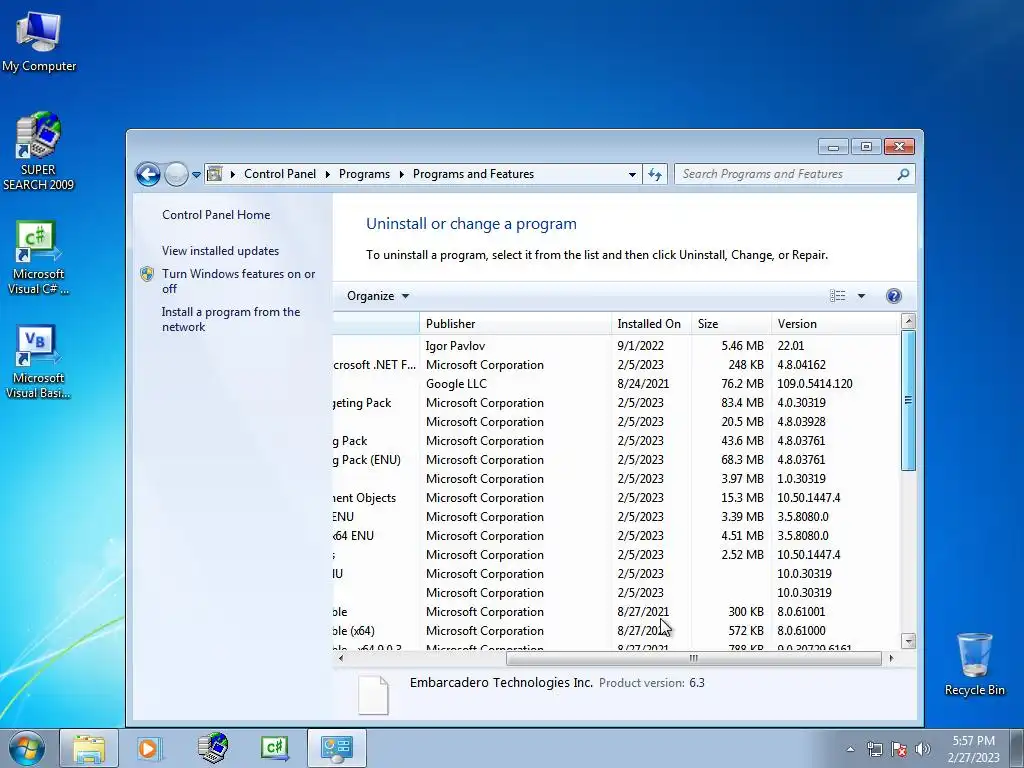Click the horizontal scrollbar thumb
1024x768 pixels.
pos(694,658)
